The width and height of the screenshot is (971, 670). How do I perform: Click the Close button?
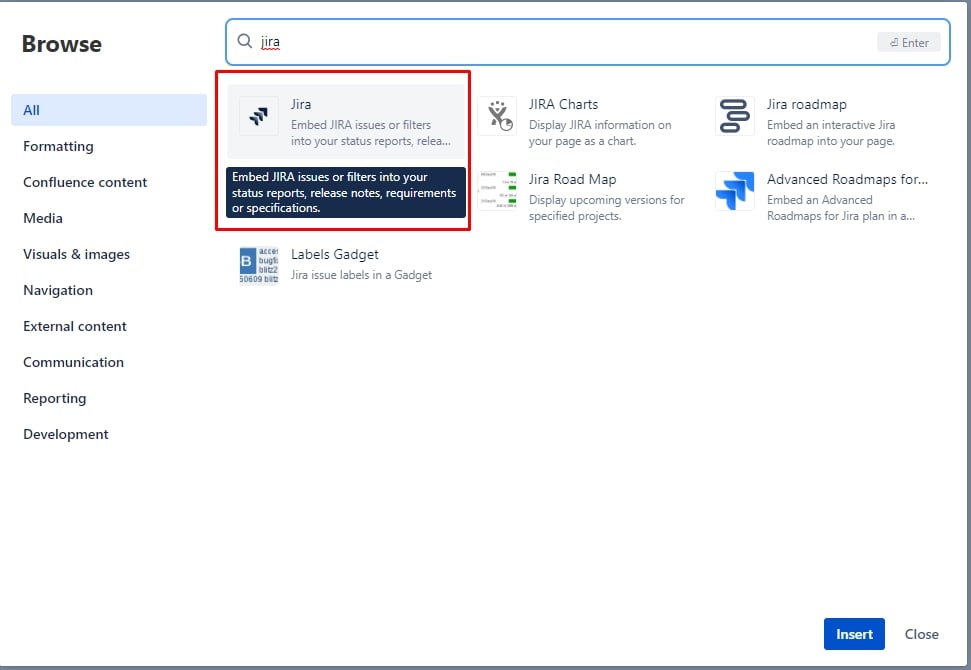921,634
